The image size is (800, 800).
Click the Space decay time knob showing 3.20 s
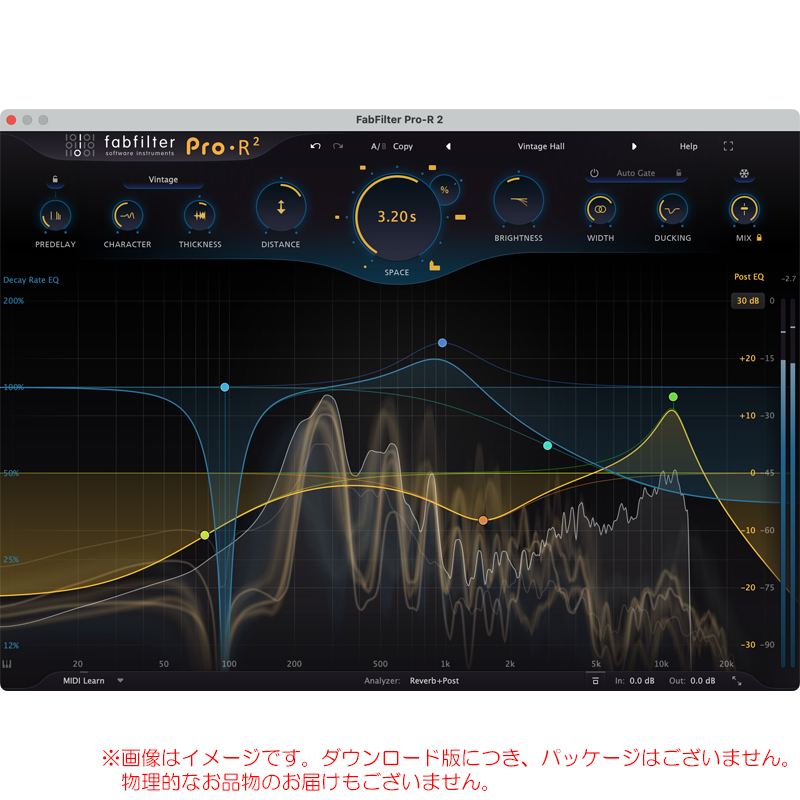397,216
